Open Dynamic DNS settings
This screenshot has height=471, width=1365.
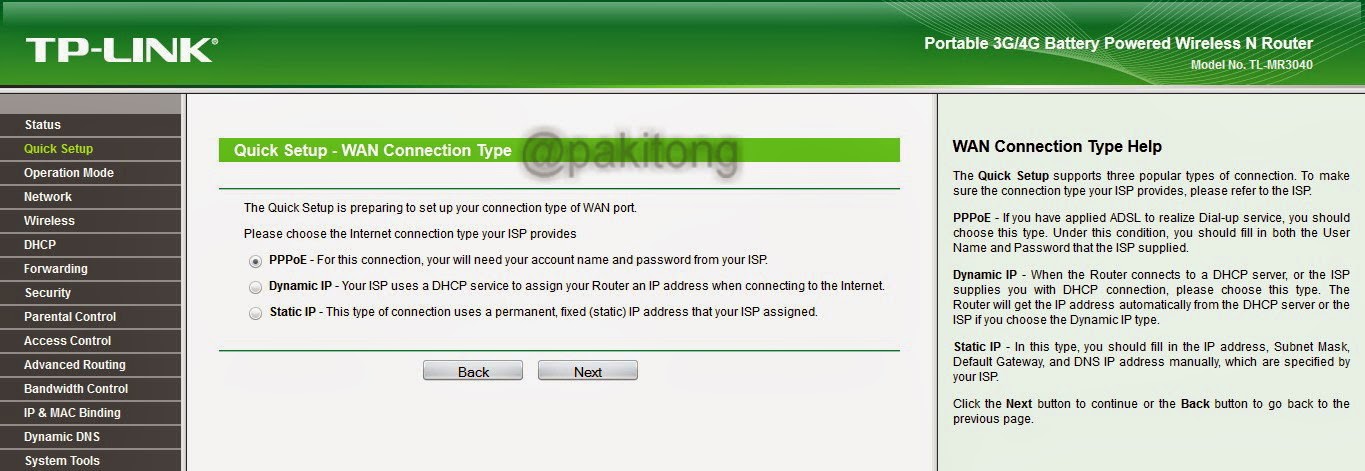(91, 437)
